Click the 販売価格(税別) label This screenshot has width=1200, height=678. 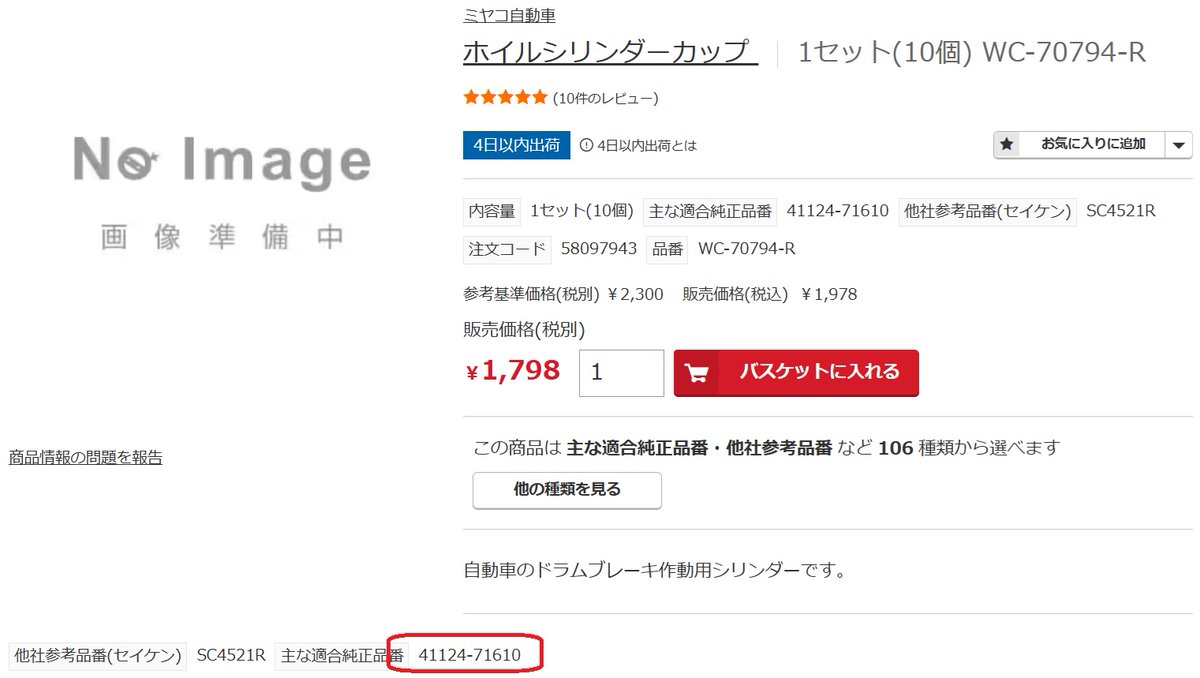click(524, 330)
